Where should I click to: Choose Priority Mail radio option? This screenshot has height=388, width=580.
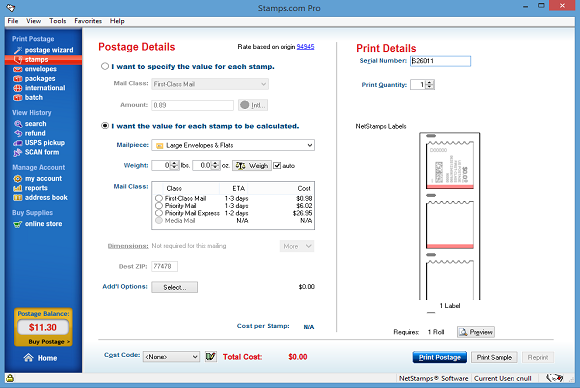coord(159,206)
